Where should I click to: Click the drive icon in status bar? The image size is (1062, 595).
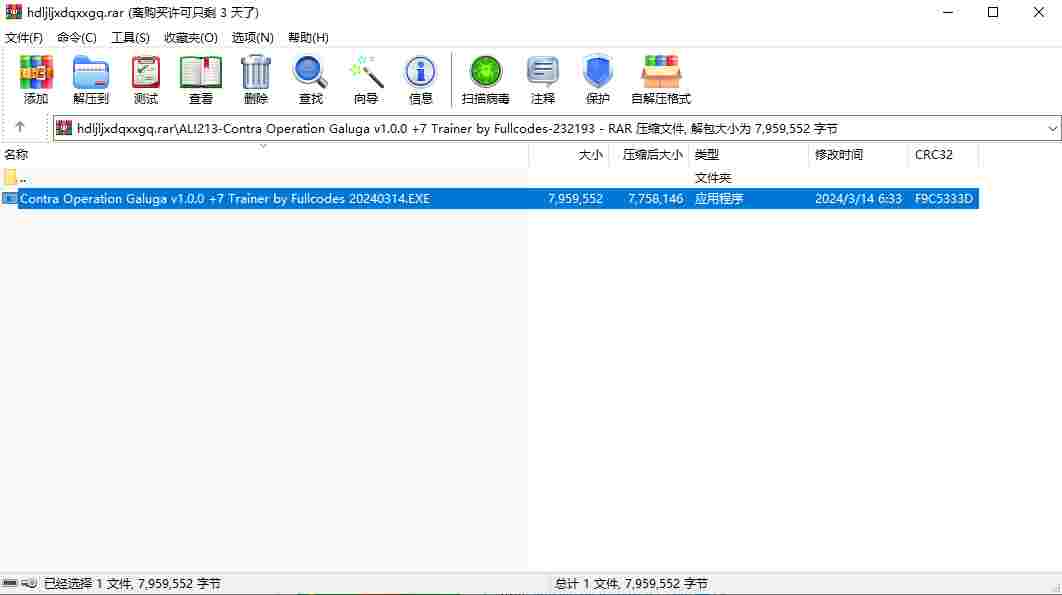[x=9, y=583]
